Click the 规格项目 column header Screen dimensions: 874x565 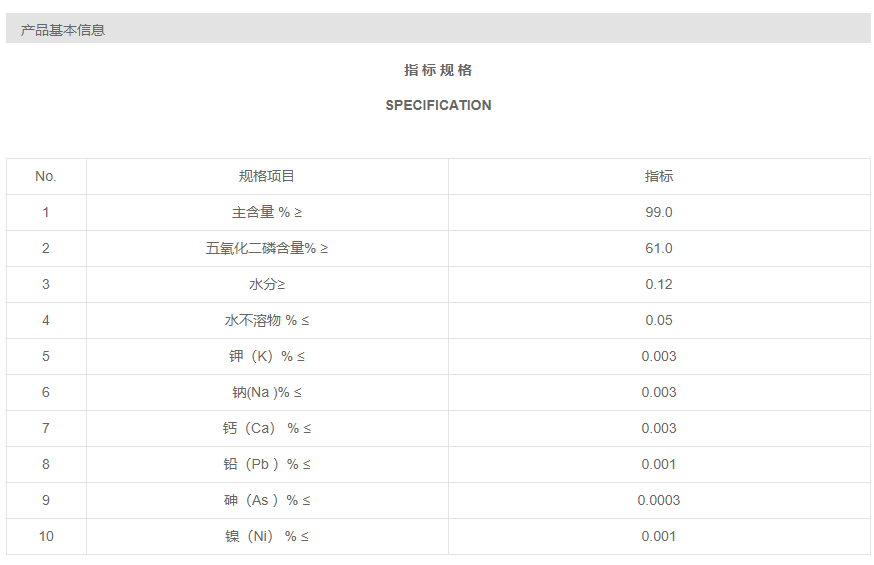[x=267, y=176]
